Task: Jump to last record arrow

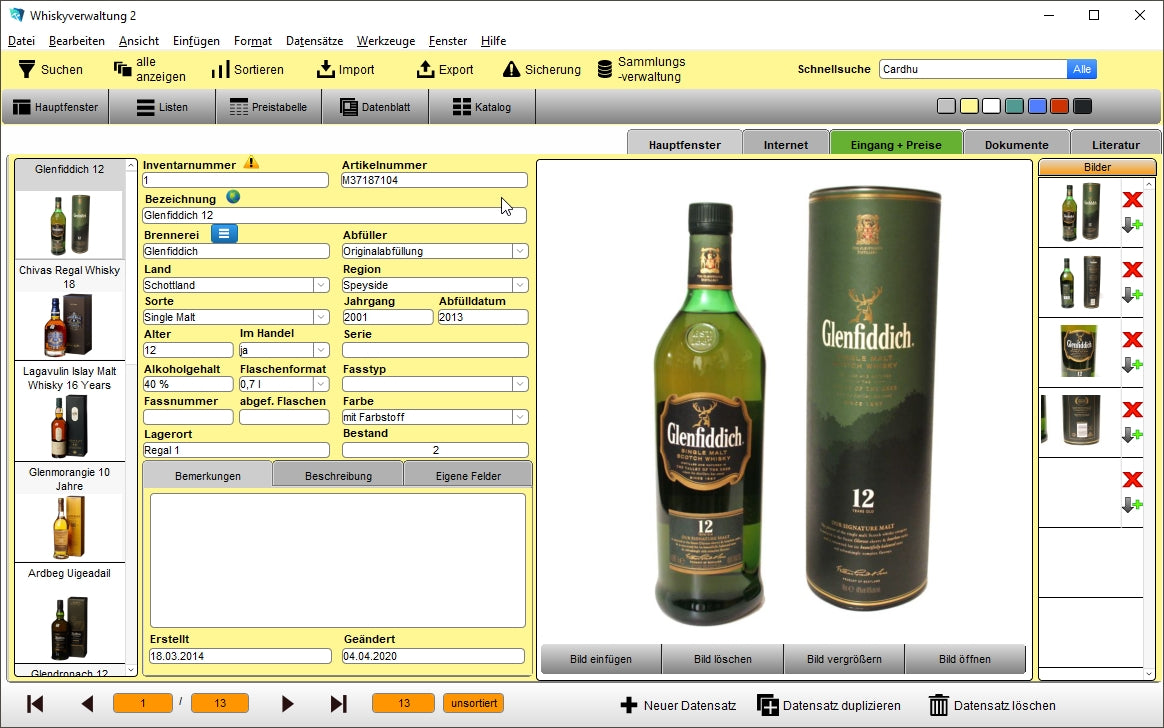Action: tap(338, 704)
